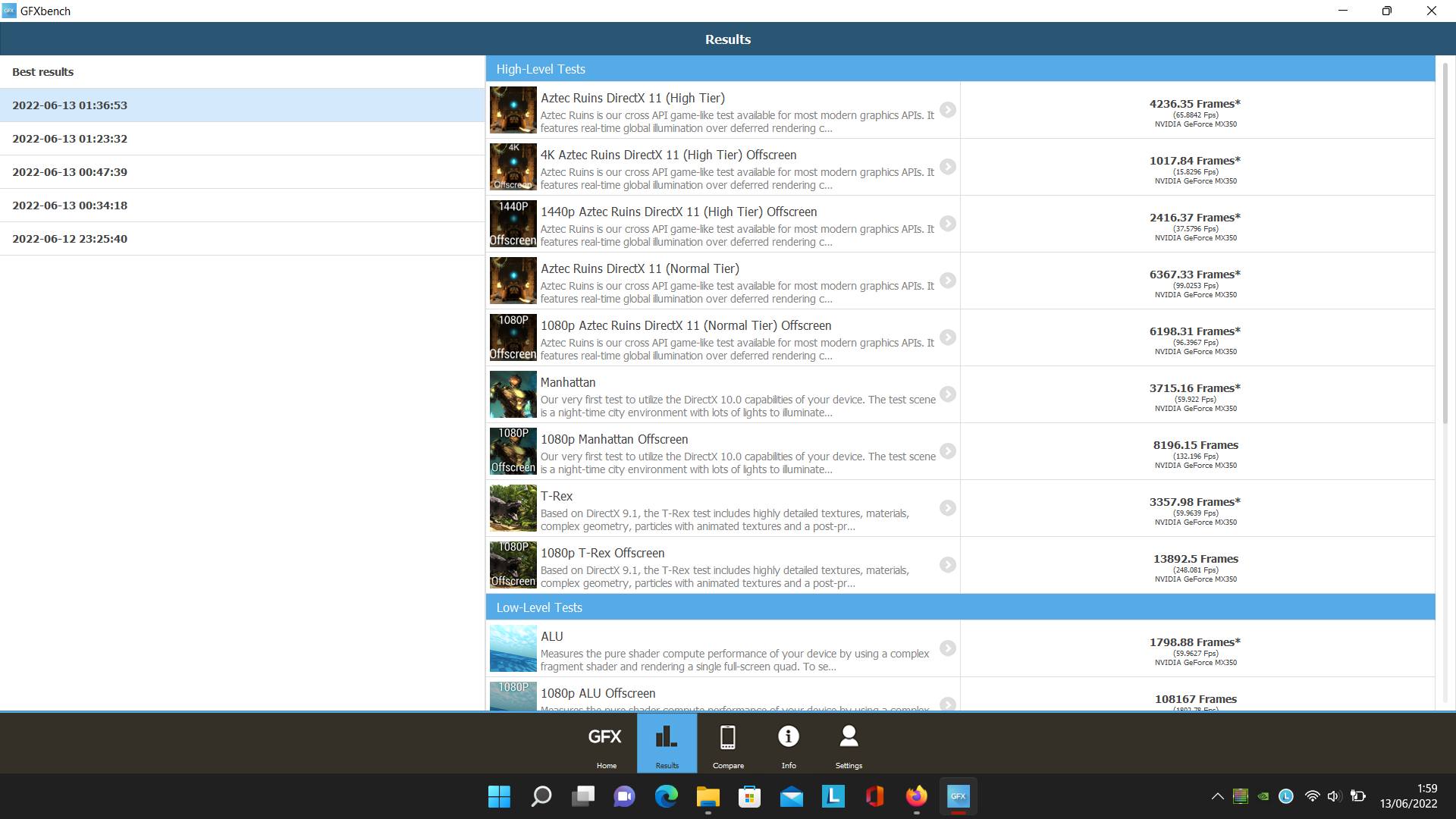Viewport: 1456px width, 819px height.
Task: Click the 1080p ALU Offscreen title
Action: (x=598, y=694)
